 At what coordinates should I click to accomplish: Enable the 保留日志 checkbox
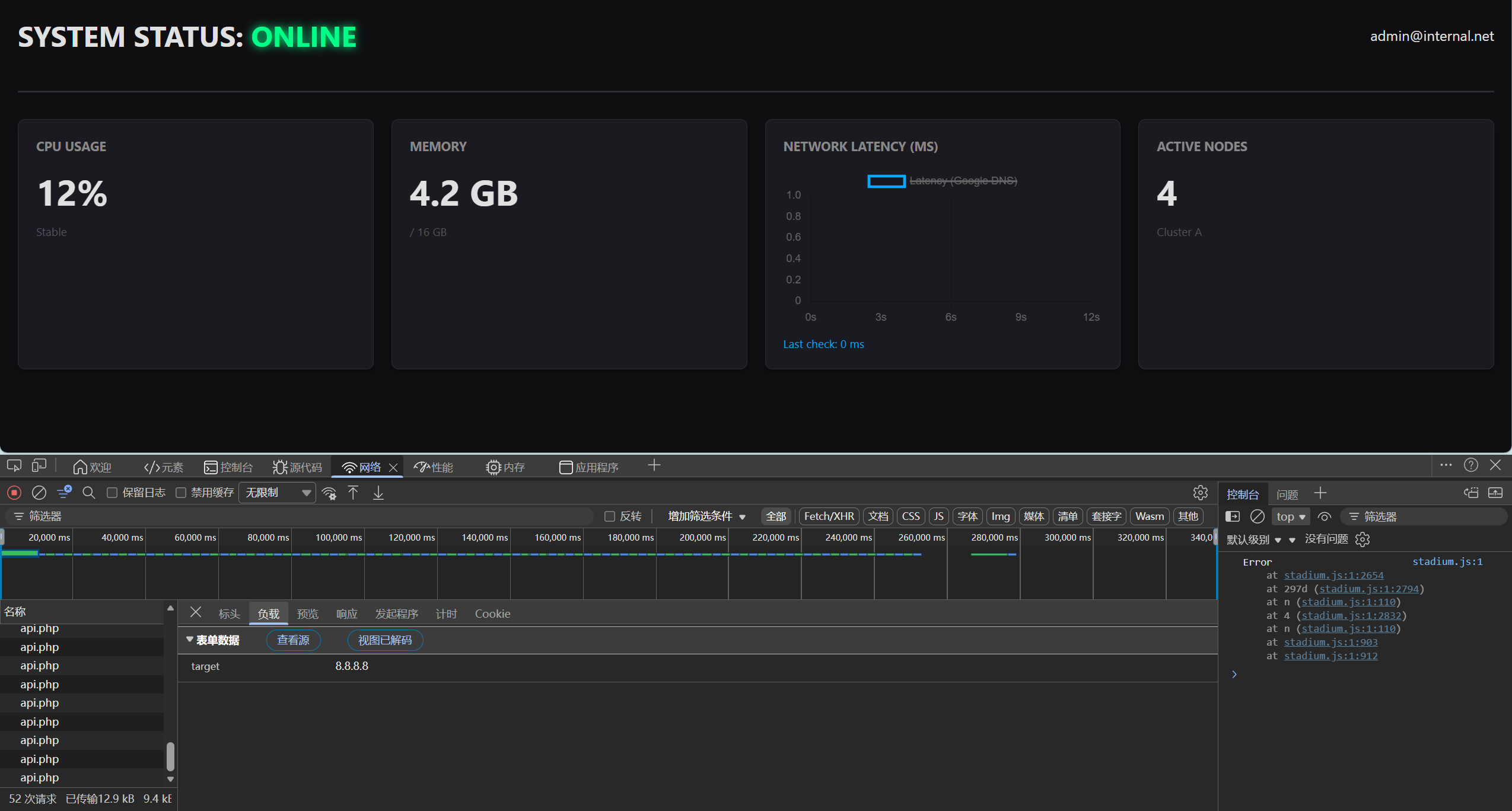point(112,493)
